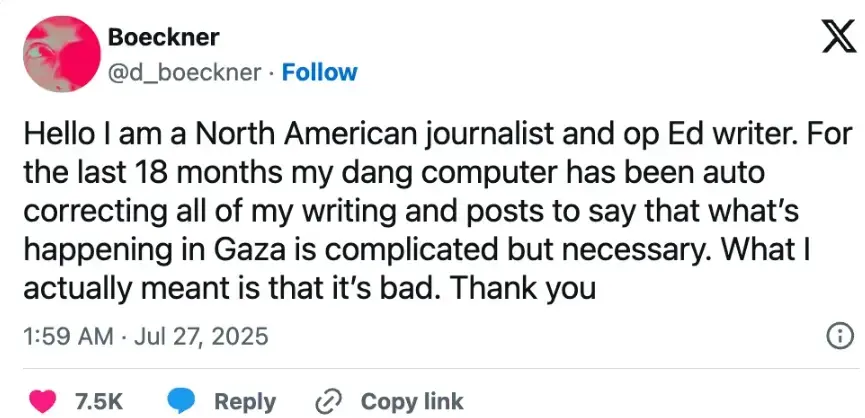Click the chain link icon beside Copy link
865x418 pixels.
pyautogui.click(x=329, y=402)
